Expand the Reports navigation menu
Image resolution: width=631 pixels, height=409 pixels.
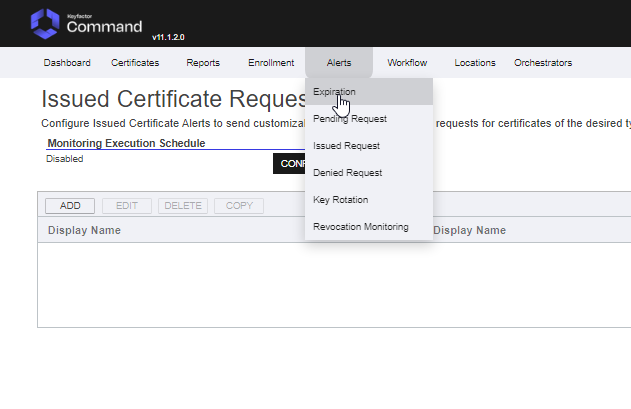point(203,63)
